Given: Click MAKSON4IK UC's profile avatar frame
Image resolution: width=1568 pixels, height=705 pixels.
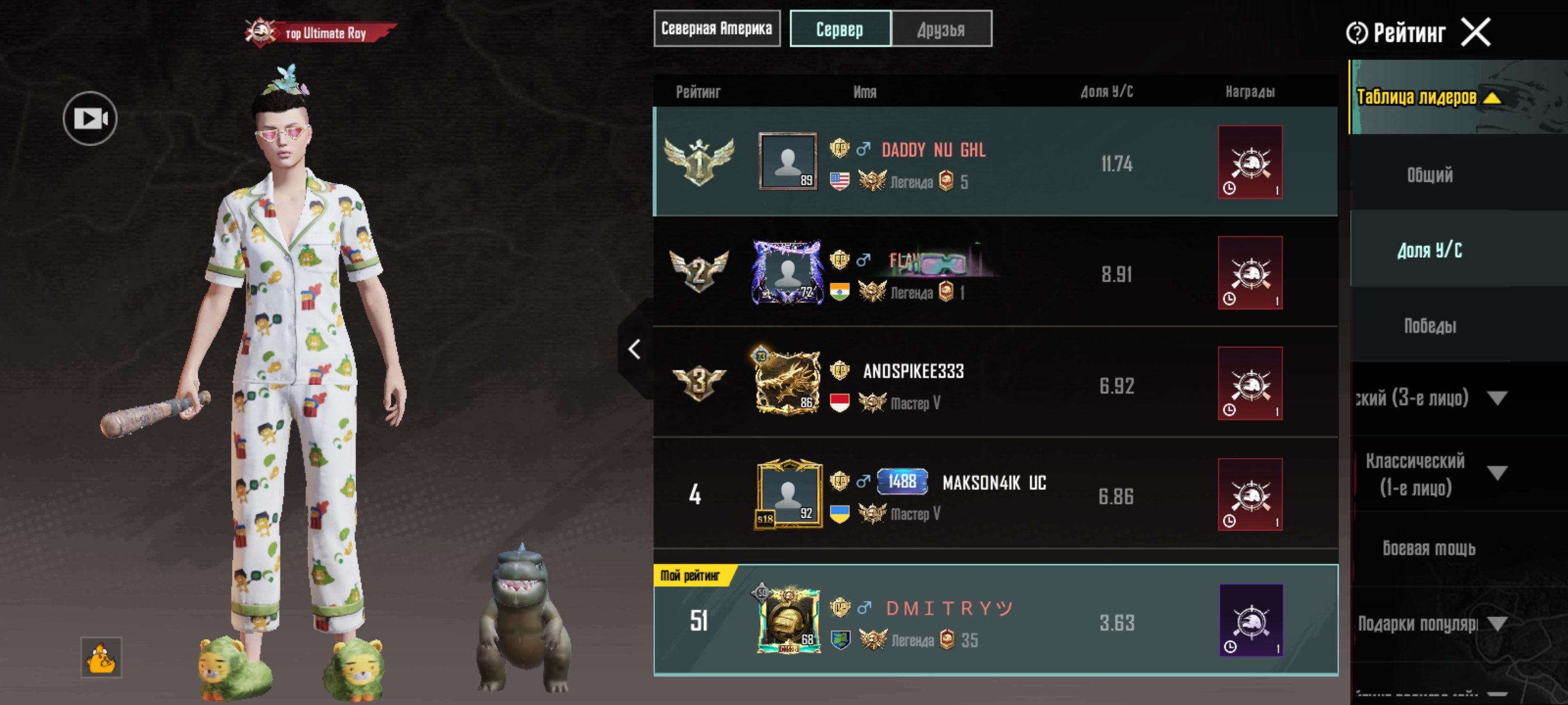Looking at the screenshot, I should click(x=787, y=494).
